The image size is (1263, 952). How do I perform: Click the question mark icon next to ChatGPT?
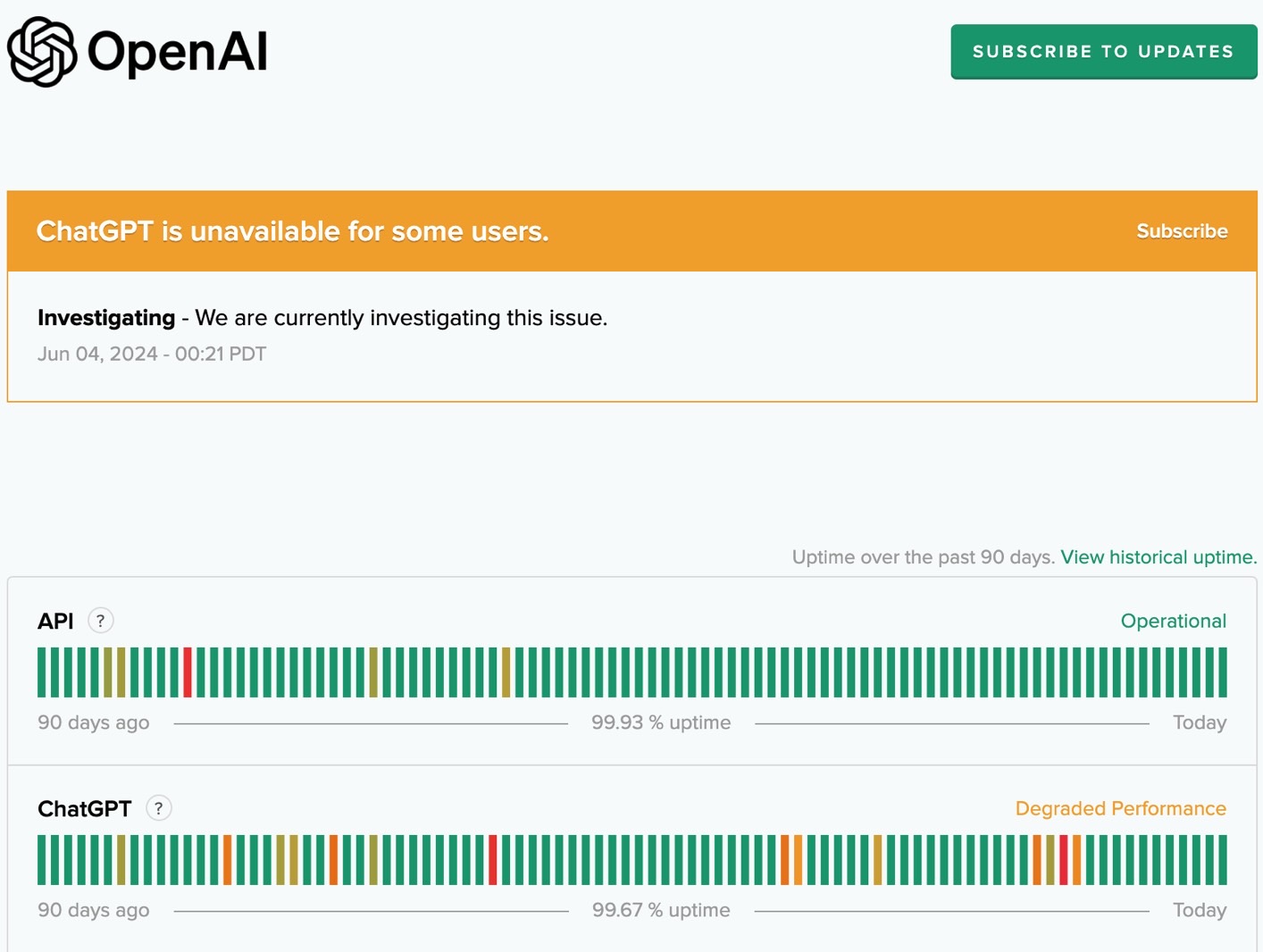[159, 808]
